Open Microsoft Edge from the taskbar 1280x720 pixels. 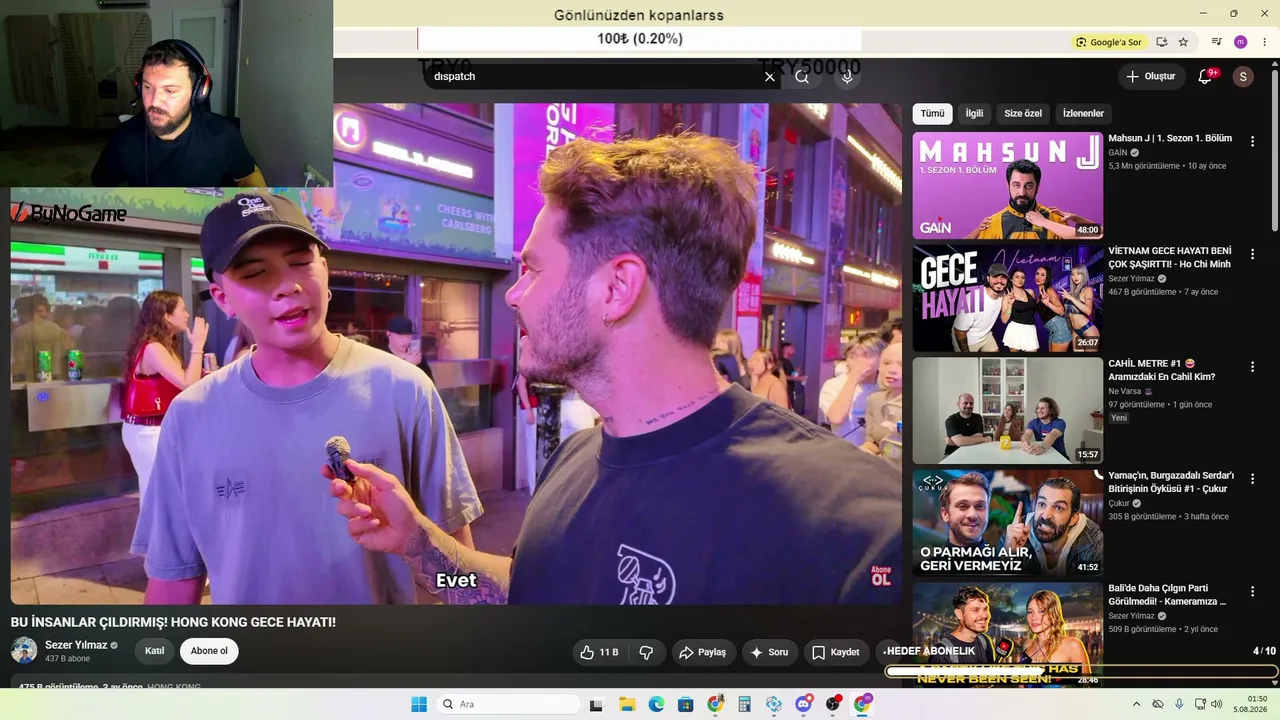pos(656,704)
